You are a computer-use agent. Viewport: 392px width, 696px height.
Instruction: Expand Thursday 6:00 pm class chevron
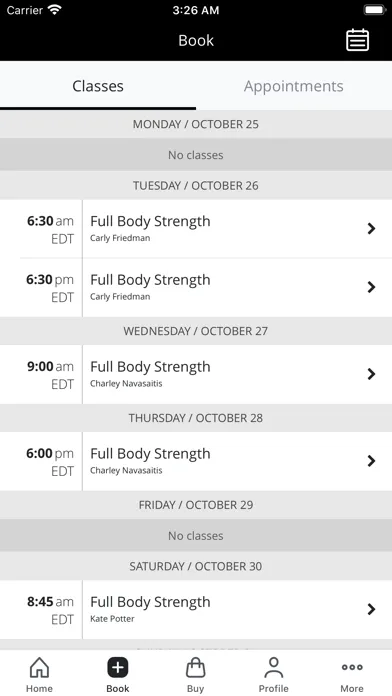coord(371,461)
